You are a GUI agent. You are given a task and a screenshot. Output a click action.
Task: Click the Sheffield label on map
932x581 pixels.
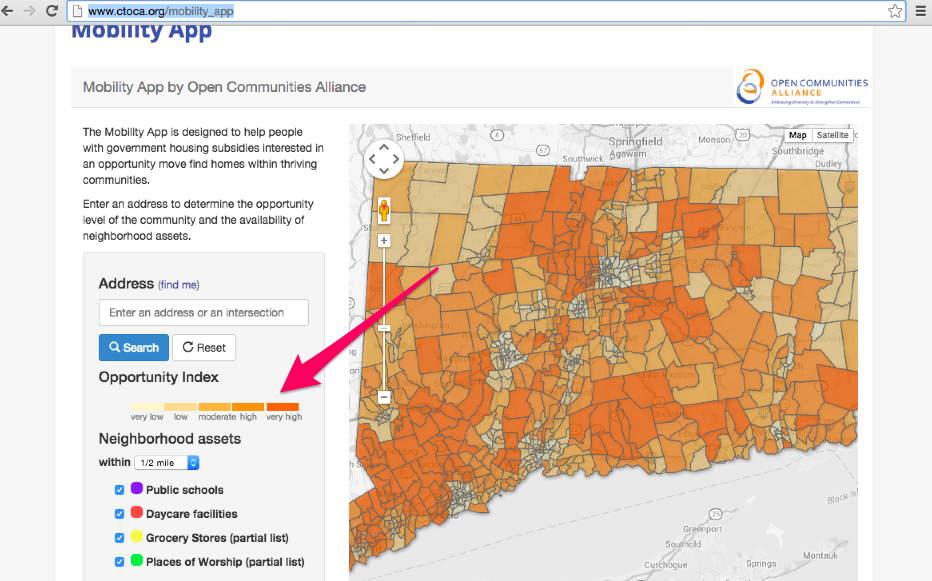[413, 137]
